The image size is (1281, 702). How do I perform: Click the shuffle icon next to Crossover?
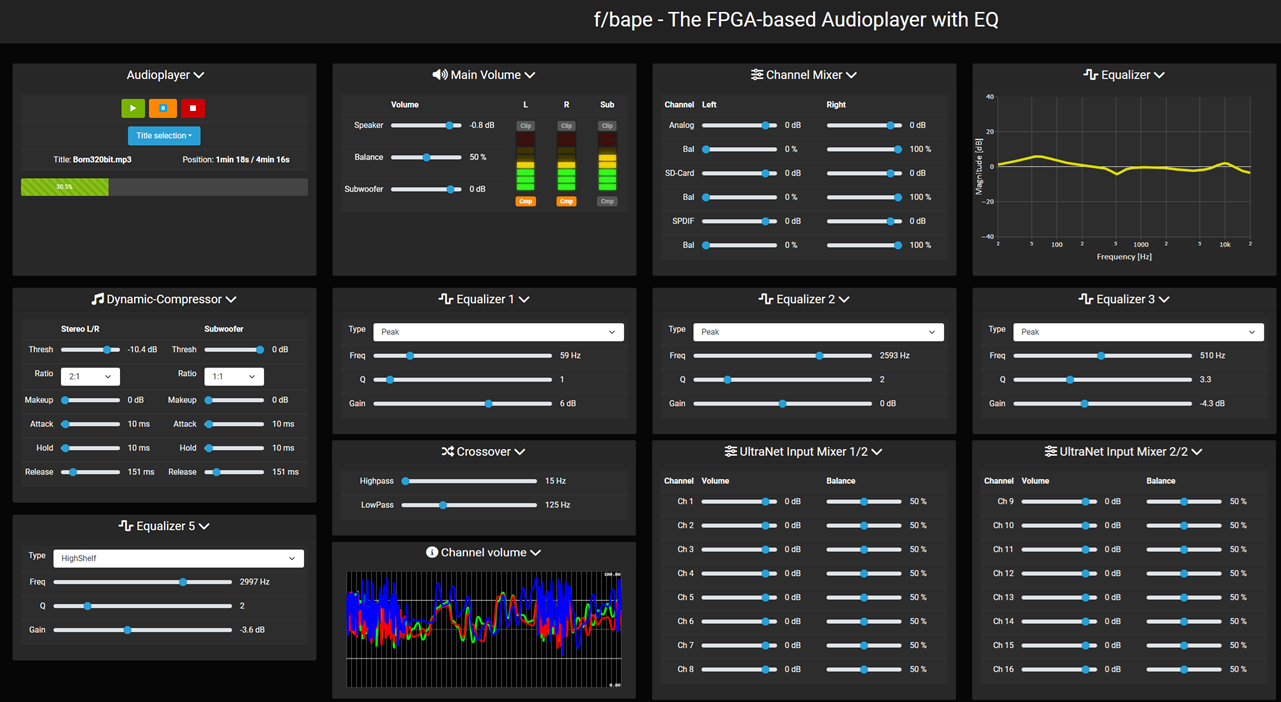(x=447, y=452)
